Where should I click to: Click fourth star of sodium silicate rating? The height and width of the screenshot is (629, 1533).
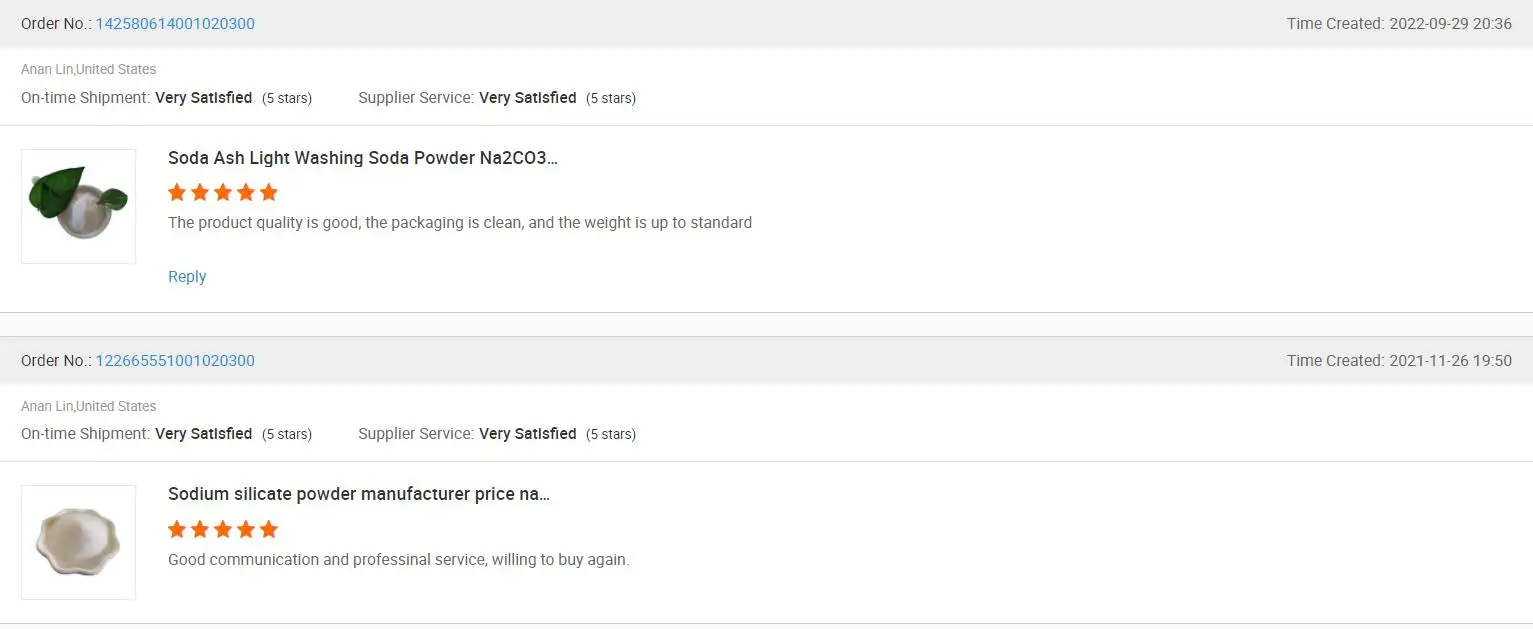(246, 529)
